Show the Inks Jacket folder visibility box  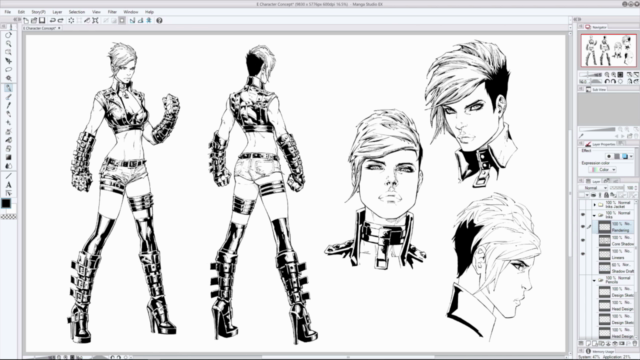click(583, 204)
